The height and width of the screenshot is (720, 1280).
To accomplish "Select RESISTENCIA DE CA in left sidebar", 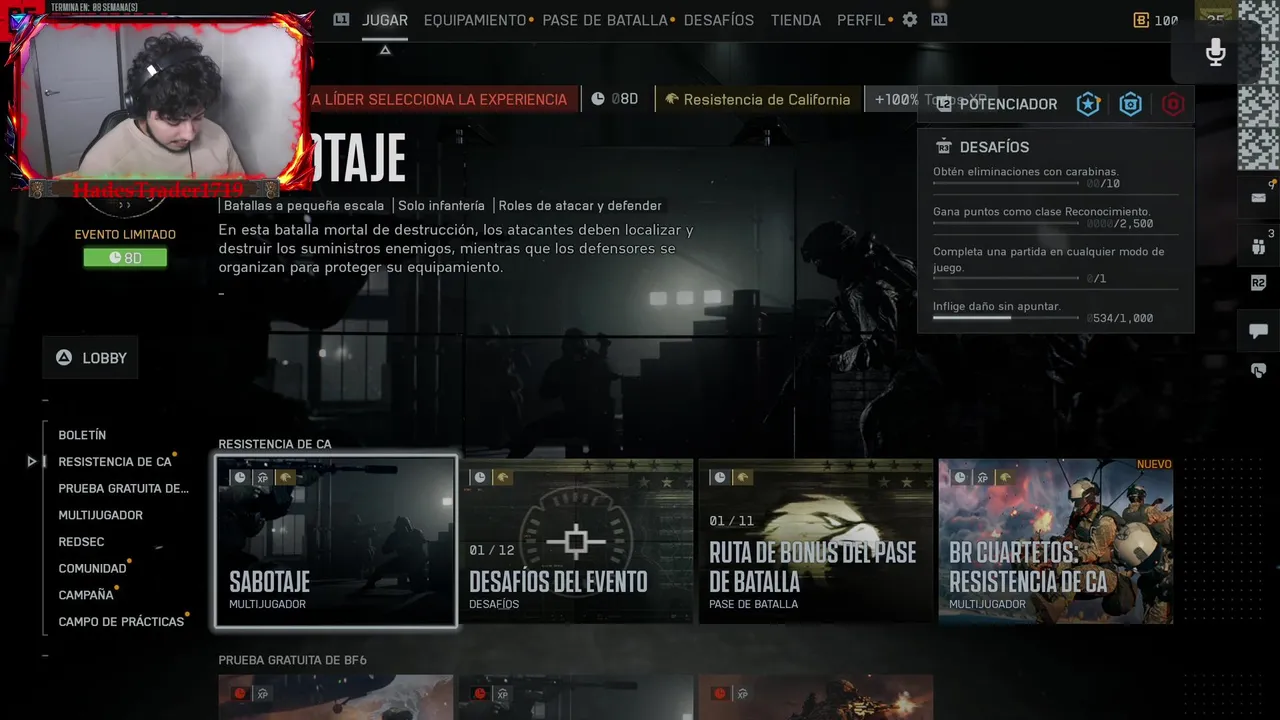I will [x=115, y=462].
